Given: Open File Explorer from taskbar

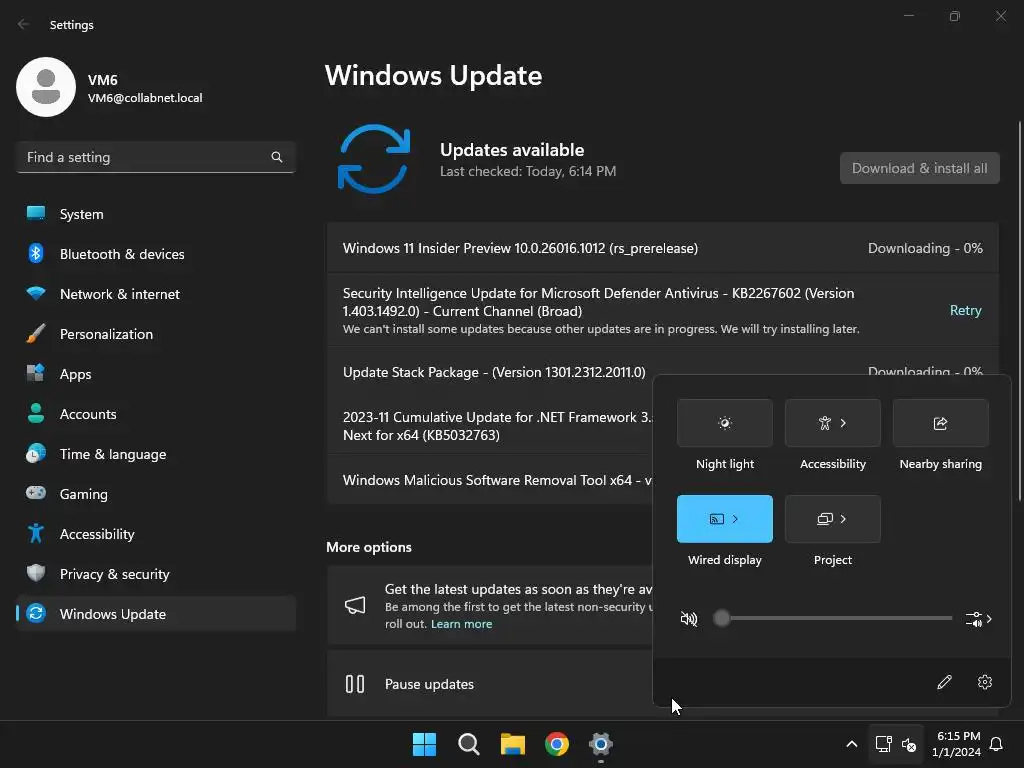Looking at the screenshot, I should [513, 744].
